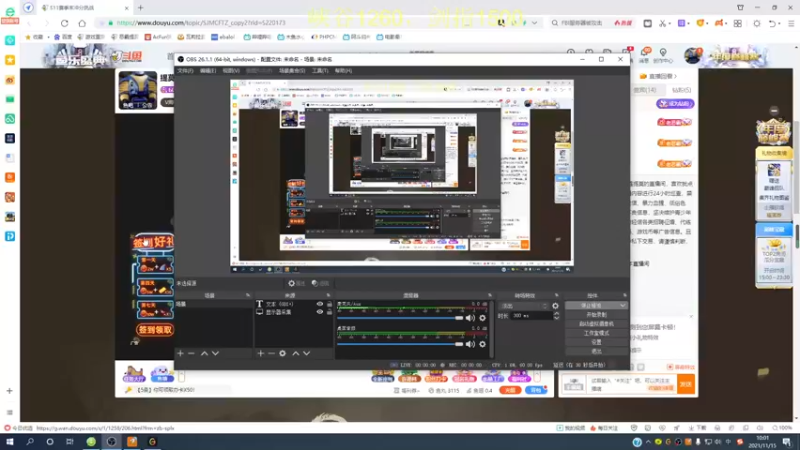Screen dimensions: 800x450
Task: Click the scissors screenshot tool in browser toolbar
Action: (662, 23)
